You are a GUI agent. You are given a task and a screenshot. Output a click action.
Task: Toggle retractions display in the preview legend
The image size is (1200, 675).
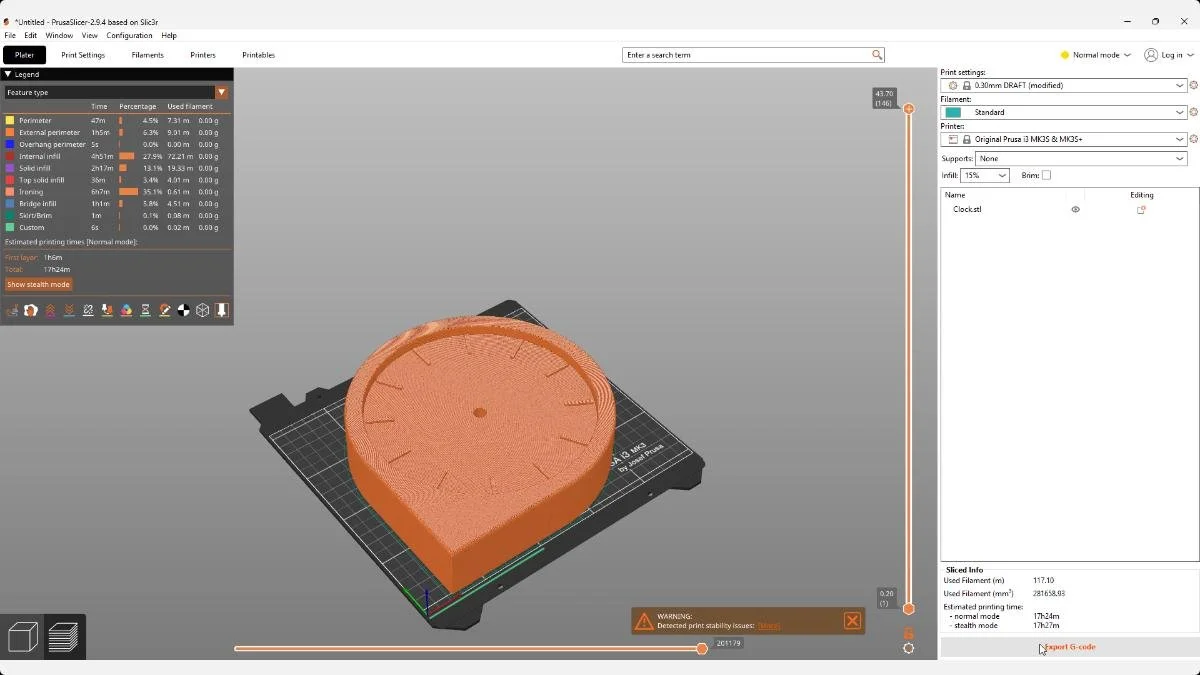50,310
